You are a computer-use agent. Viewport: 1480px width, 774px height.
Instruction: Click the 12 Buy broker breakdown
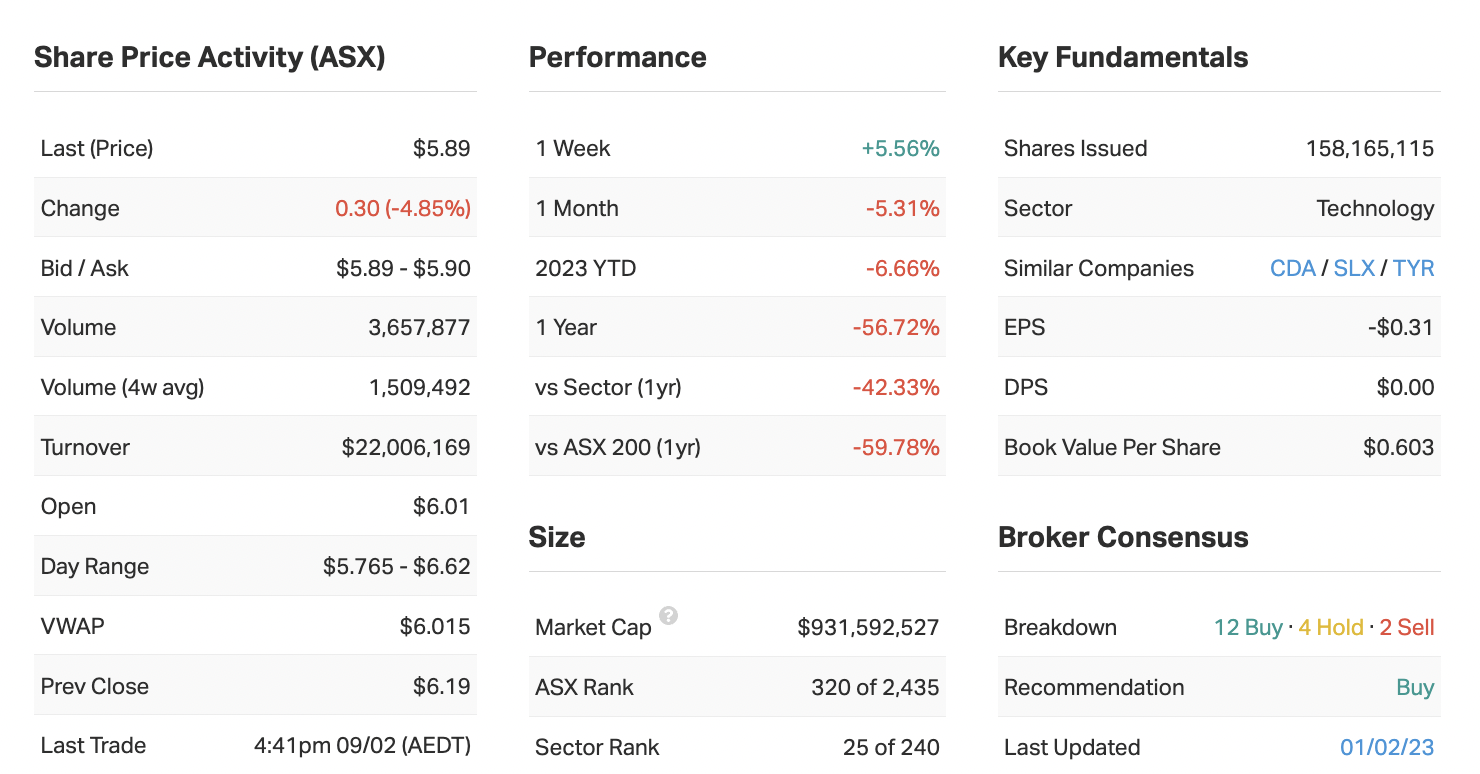click(x=1247, y=628)
